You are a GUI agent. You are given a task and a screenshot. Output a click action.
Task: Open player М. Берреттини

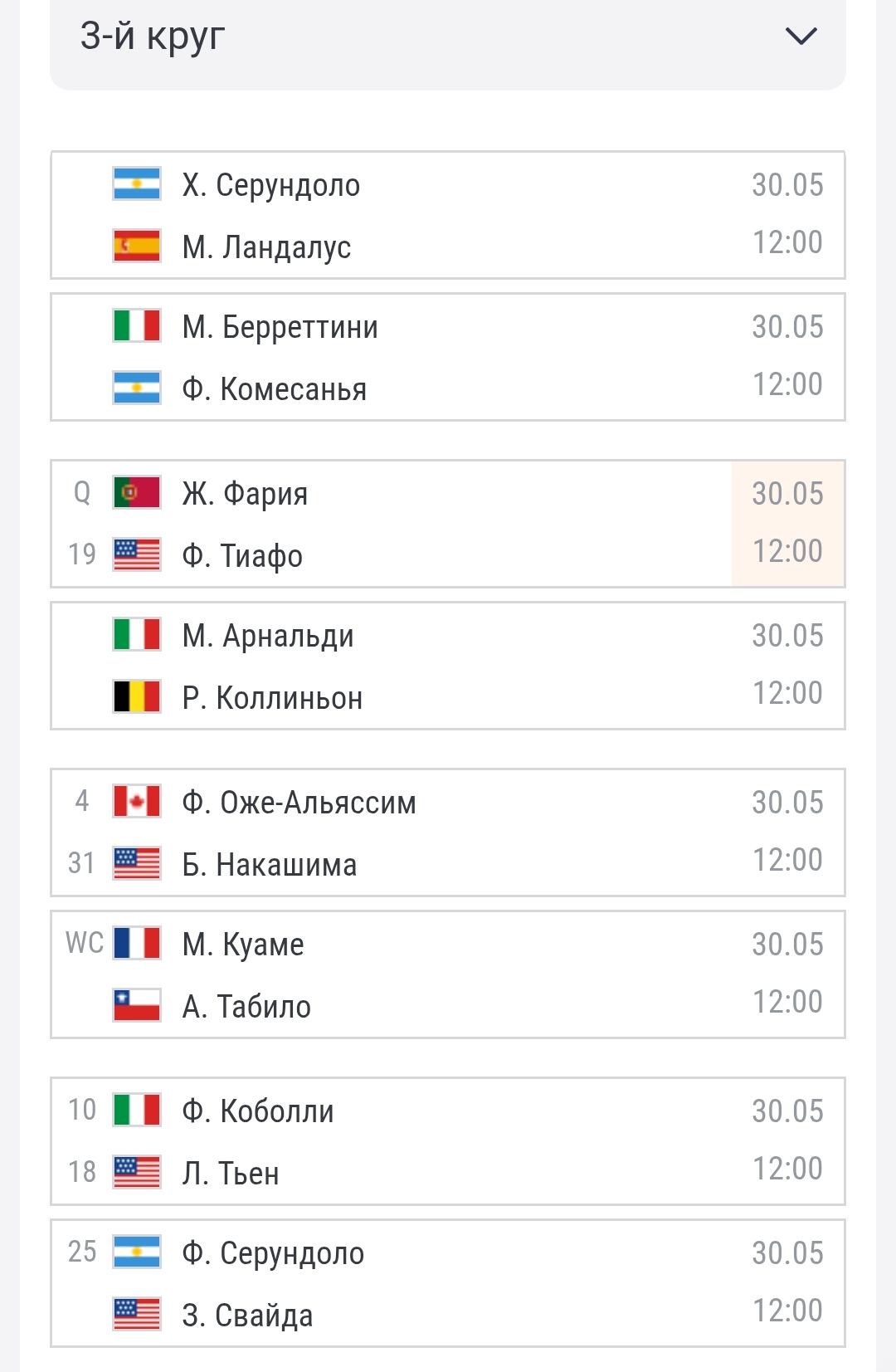point(280,327)
